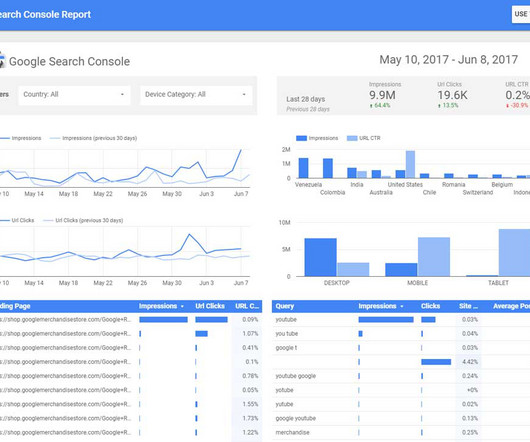Click the Google Search Console logo icon
Image resolution: width=530 pixels, height=442 pixels.
2,61
